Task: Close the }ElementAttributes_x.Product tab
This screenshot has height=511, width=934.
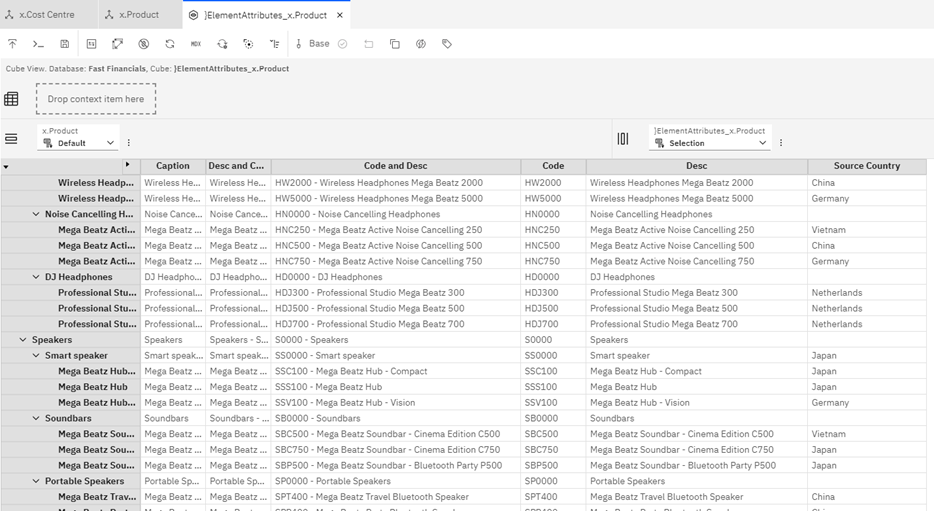Action: click(x=340, y=15)
